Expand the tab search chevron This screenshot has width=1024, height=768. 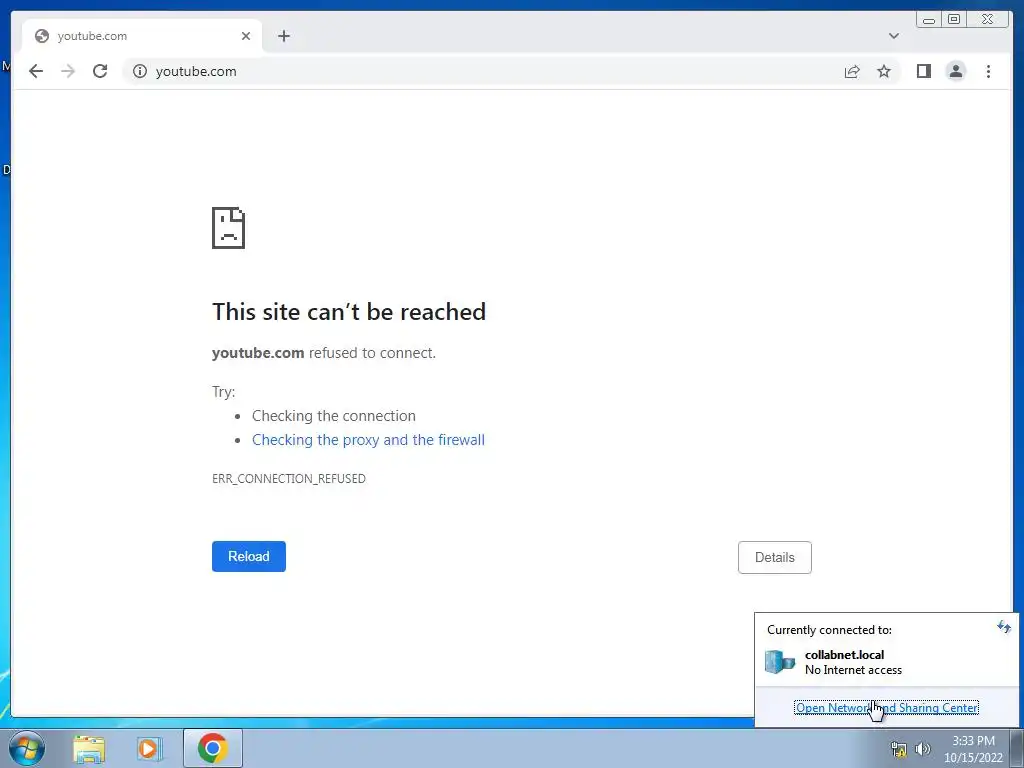pos(894,36)
